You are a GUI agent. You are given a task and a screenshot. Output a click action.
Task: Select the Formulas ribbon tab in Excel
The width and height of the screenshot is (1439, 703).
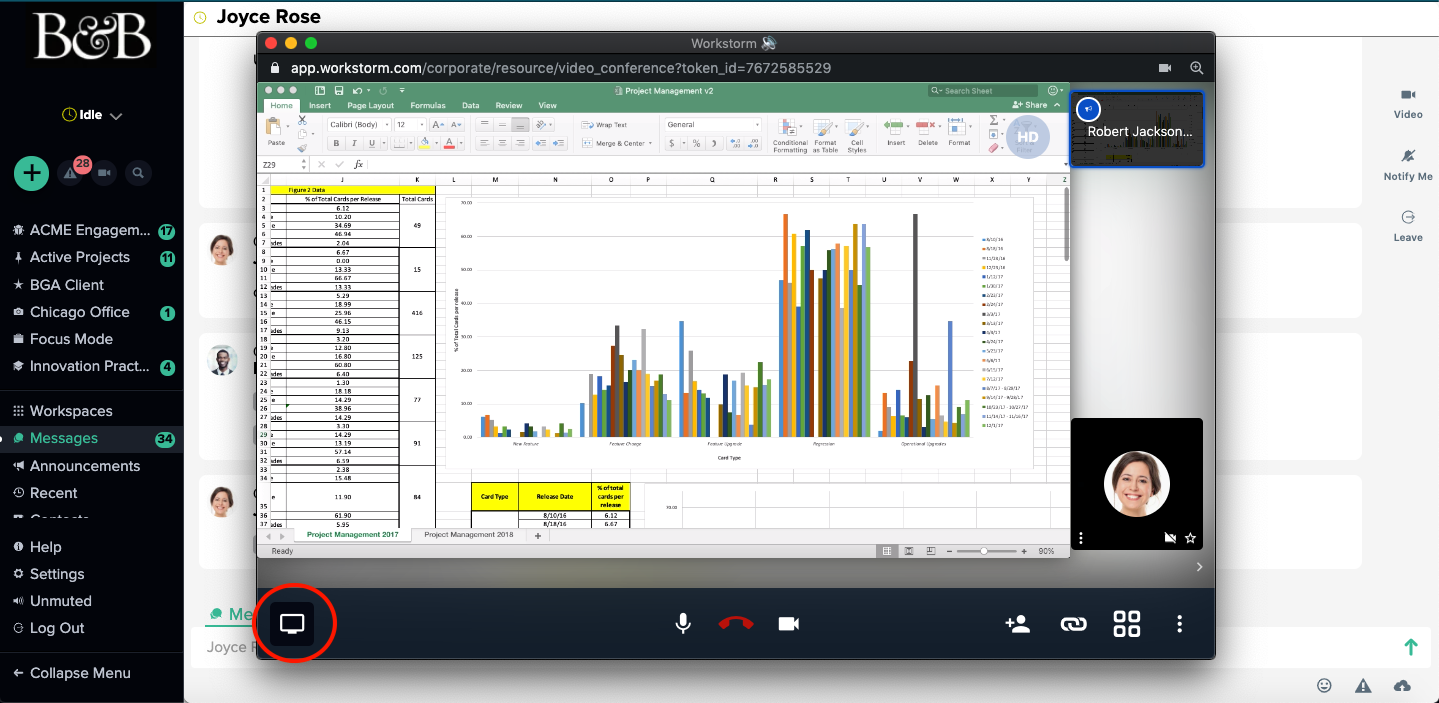point(428,105)
